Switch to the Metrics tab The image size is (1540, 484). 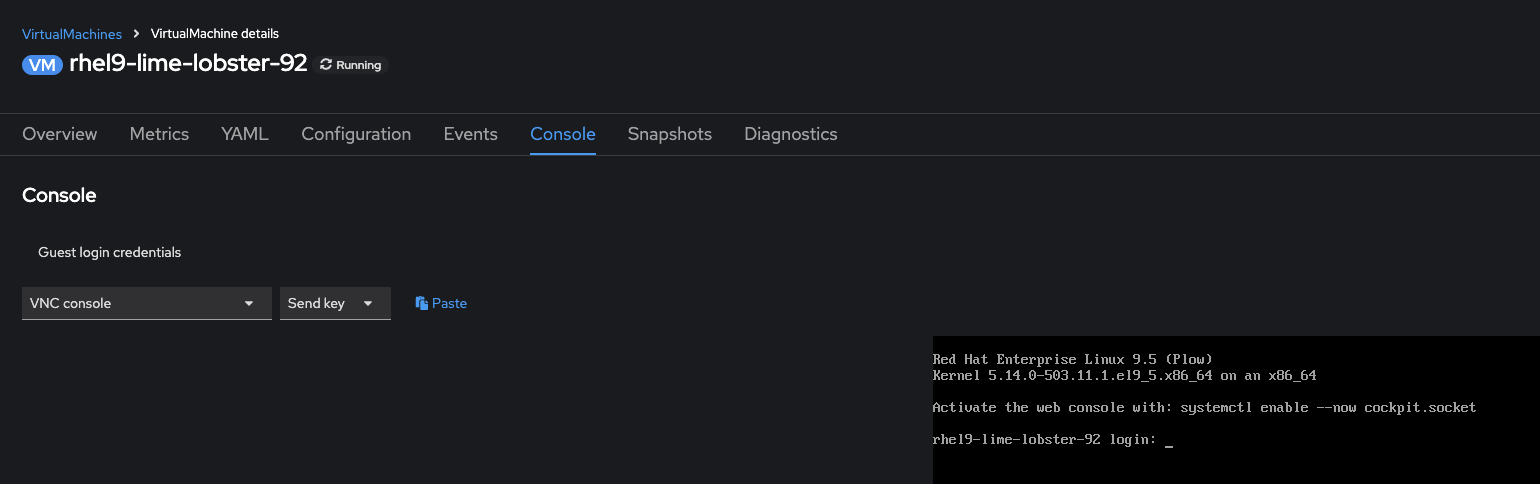click(x=159, y=134)
